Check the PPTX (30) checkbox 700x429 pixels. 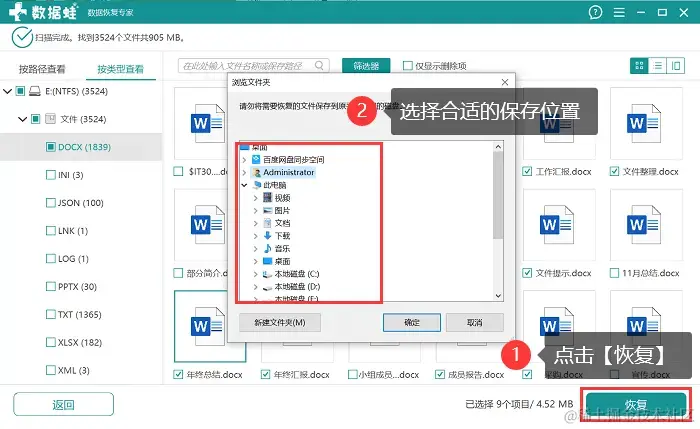coord(50,287)
